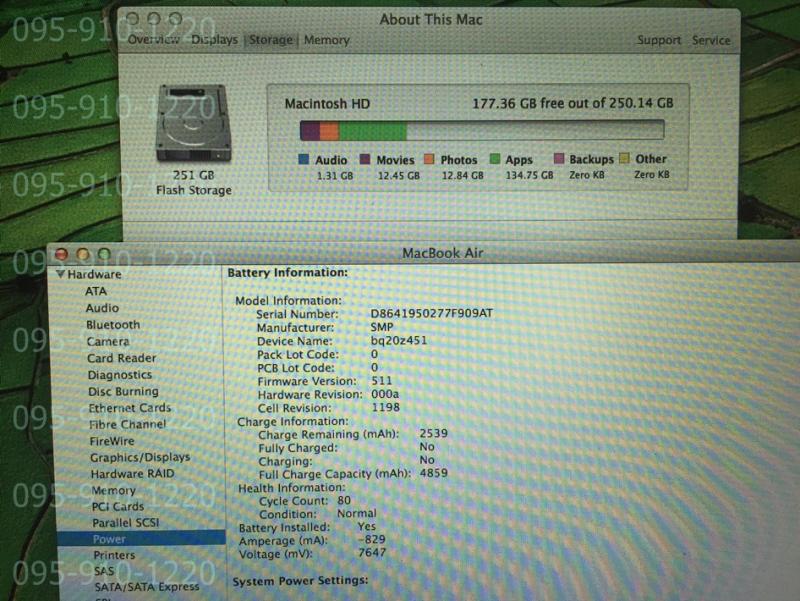This screenshot has width=800, height=601.
Task: Select Diagnostics in the sidebar
Action: [x=120, y=375]
